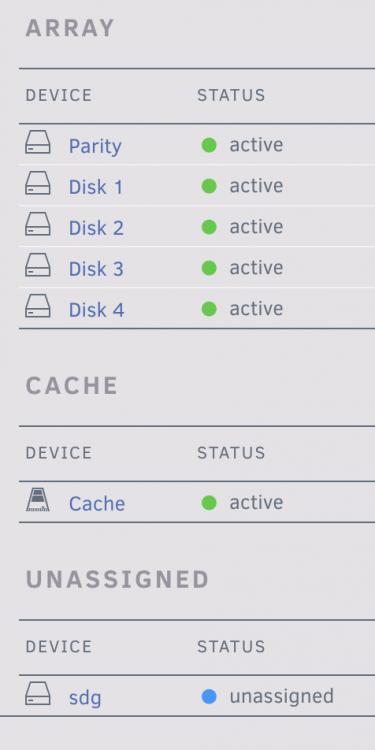This screenshot has height=750, width=375.
Task: Click the green active dot for Disk 3
Action: pos(209,268)
